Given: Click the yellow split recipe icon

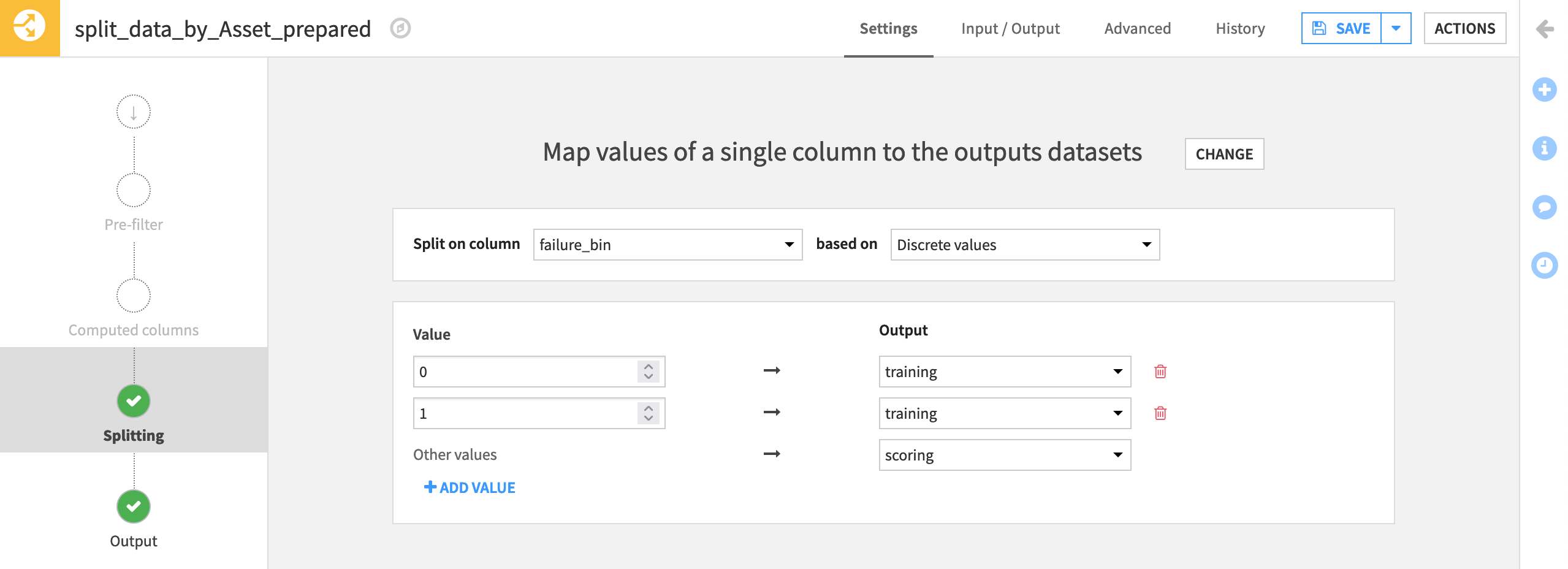Looking at the screenshot, I should pyautogui.click(x=28, y=28).
